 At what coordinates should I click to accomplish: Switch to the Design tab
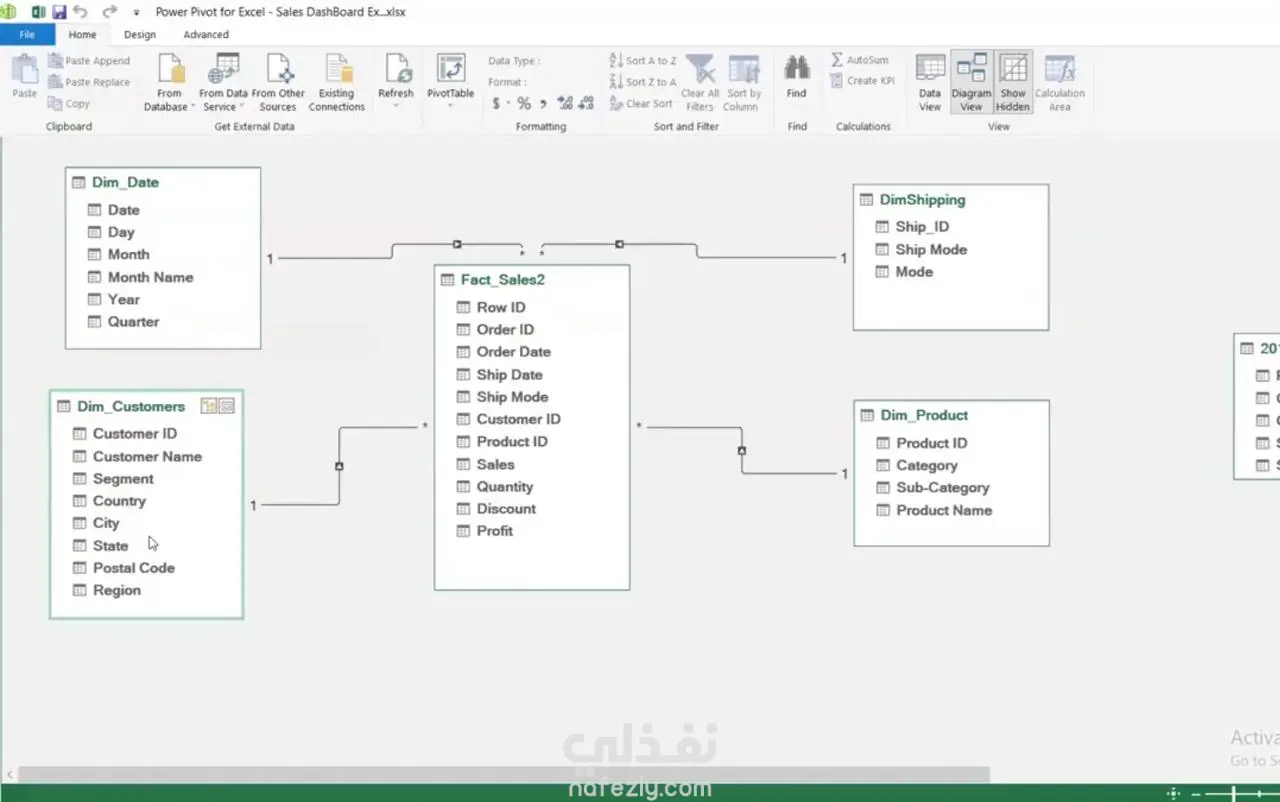(x=140, y=34)
